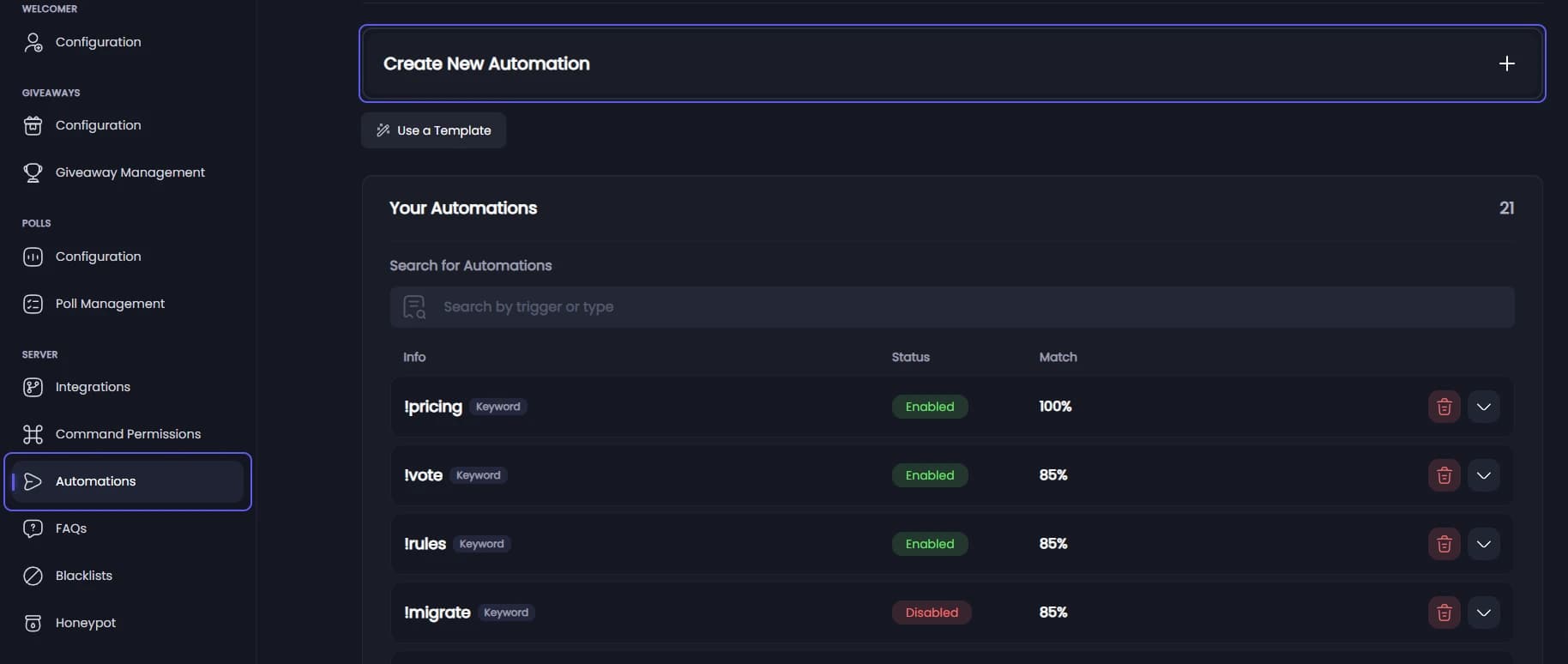The height and width of the screenshot is (664, 1568).
Task: Click the Blacklists prohibited circle icon
Action: pyautogui.click(x=33, y=576)
